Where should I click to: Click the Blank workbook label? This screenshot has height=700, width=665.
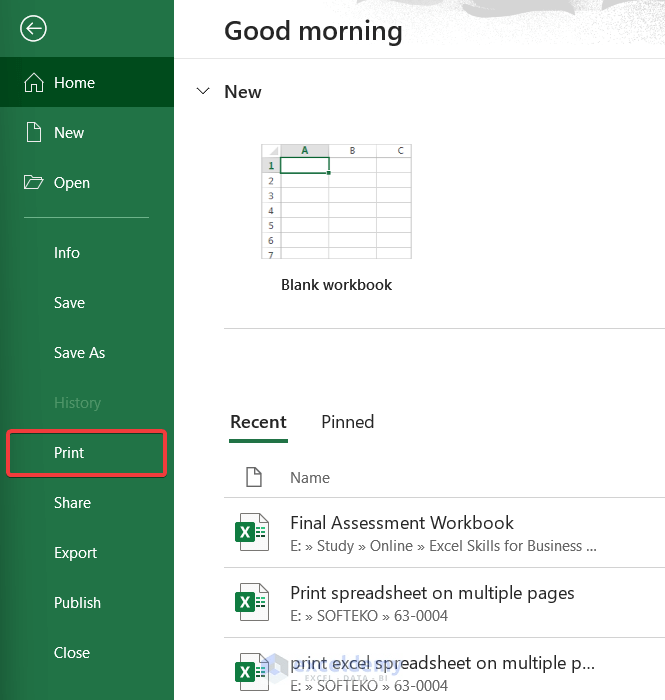(x=337, y=285)
